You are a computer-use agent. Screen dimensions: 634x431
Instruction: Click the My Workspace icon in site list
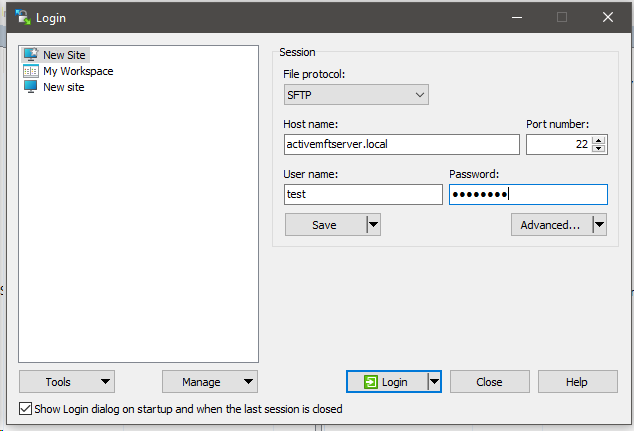point(30,71)
